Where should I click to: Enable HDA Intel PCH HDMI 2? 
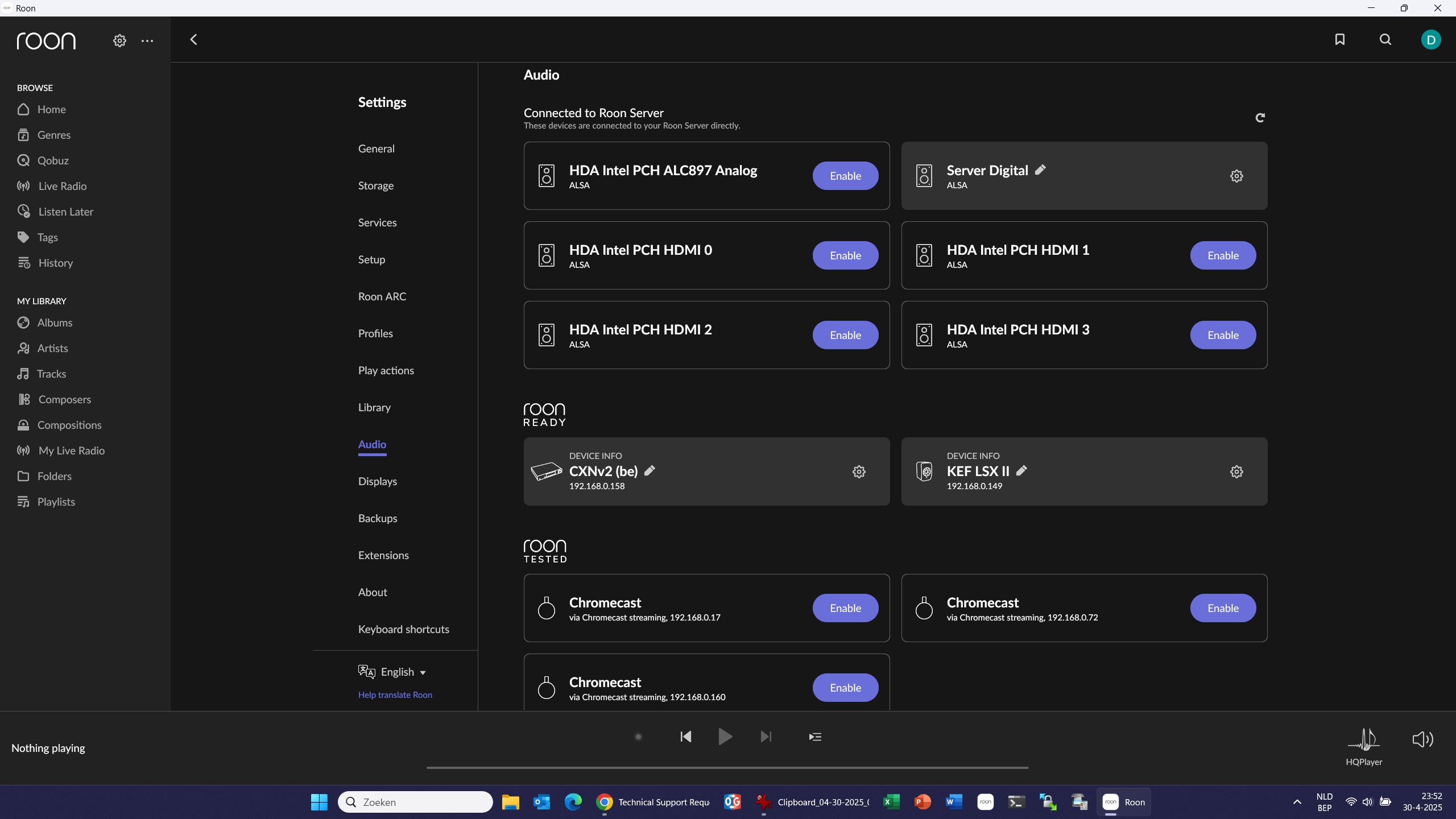pos(845,335)
